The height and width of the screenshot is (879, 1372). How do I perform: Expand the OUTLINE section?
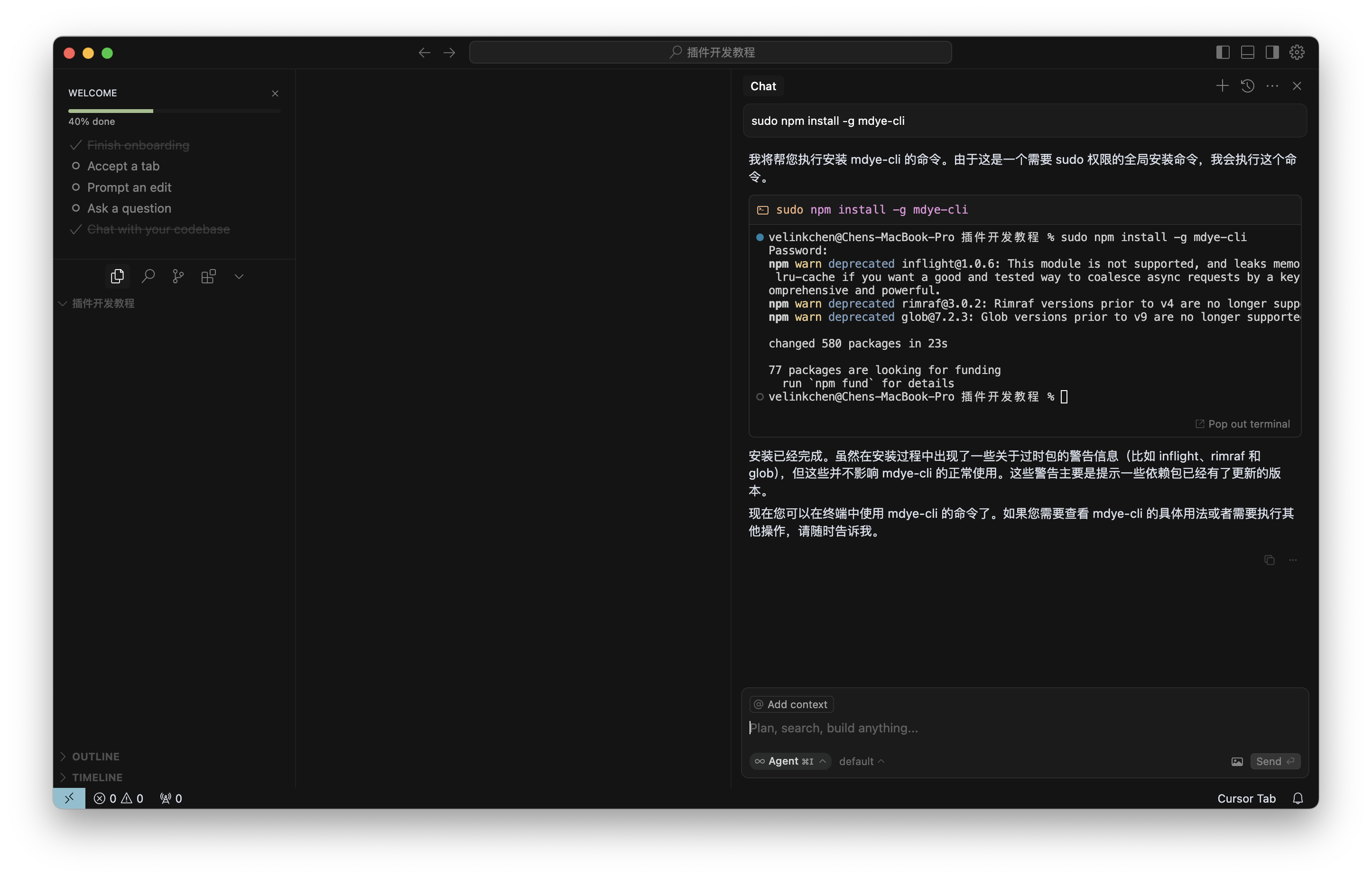click(95, 756)
